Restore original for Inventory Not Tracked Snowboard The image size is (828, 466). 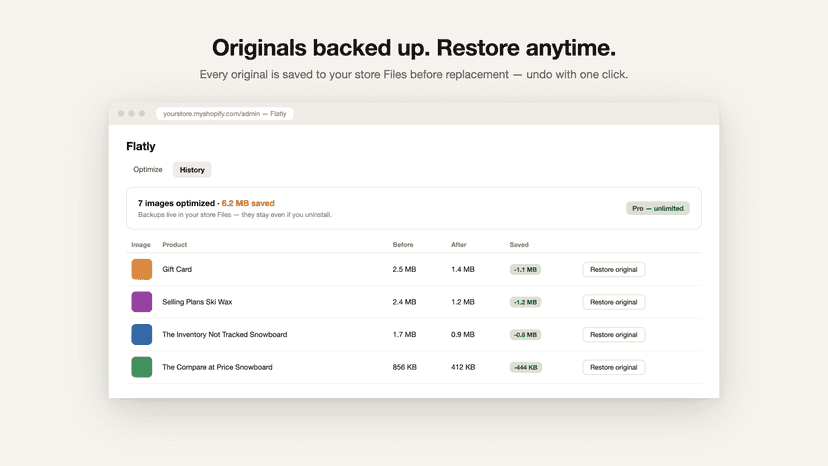(x=614, y=334)
